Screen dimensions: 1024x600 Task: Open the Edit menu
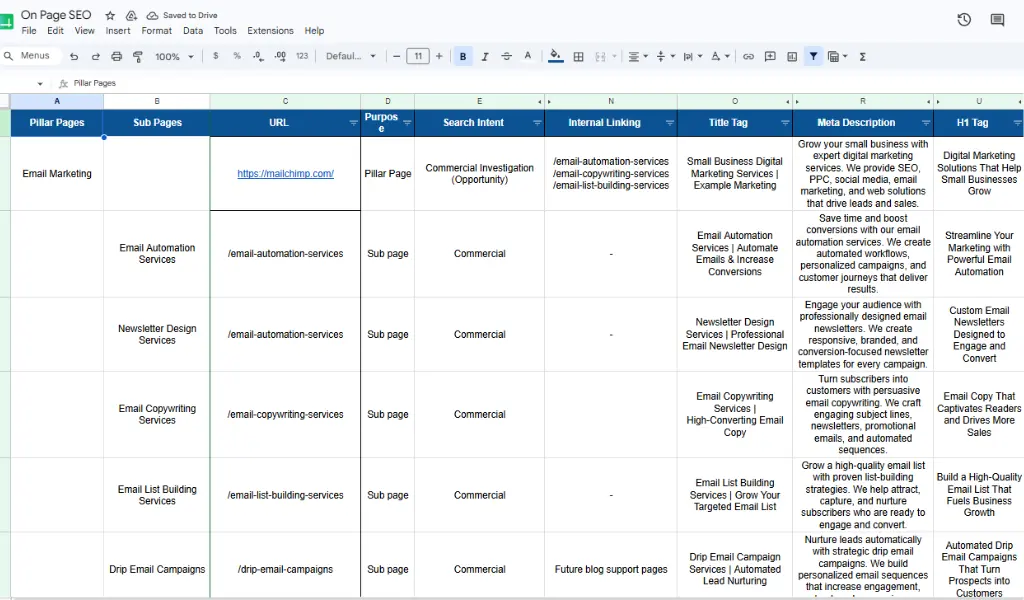point(56,31)
